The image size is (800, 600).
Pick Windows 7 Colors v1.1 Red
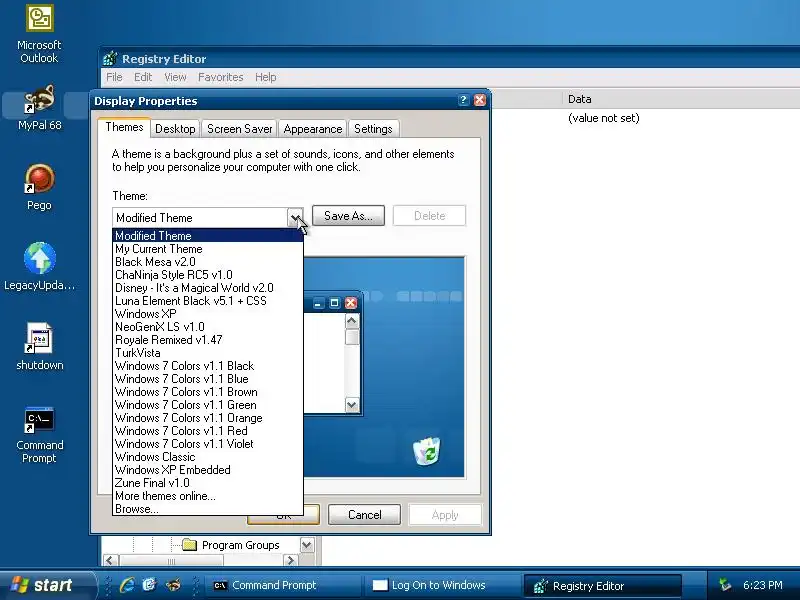point(208,431)
